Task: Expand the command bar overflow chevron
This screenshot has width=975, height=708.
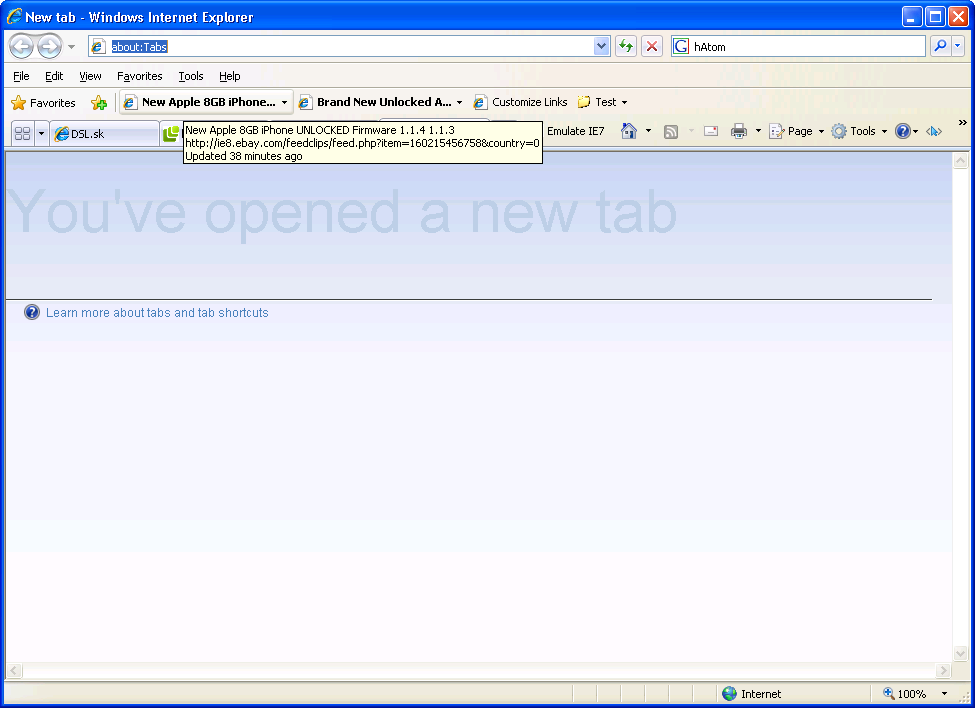Action: (x=963, y=122)
